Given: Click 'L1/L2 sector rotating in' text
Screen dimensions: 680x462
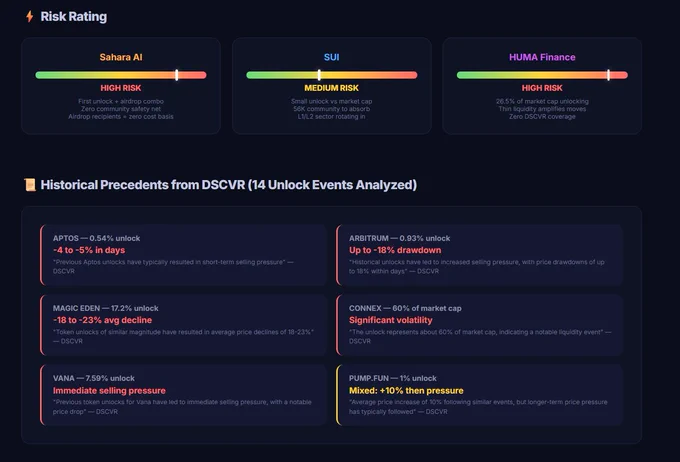Looking at the screenshot, I should coord(332,117).
